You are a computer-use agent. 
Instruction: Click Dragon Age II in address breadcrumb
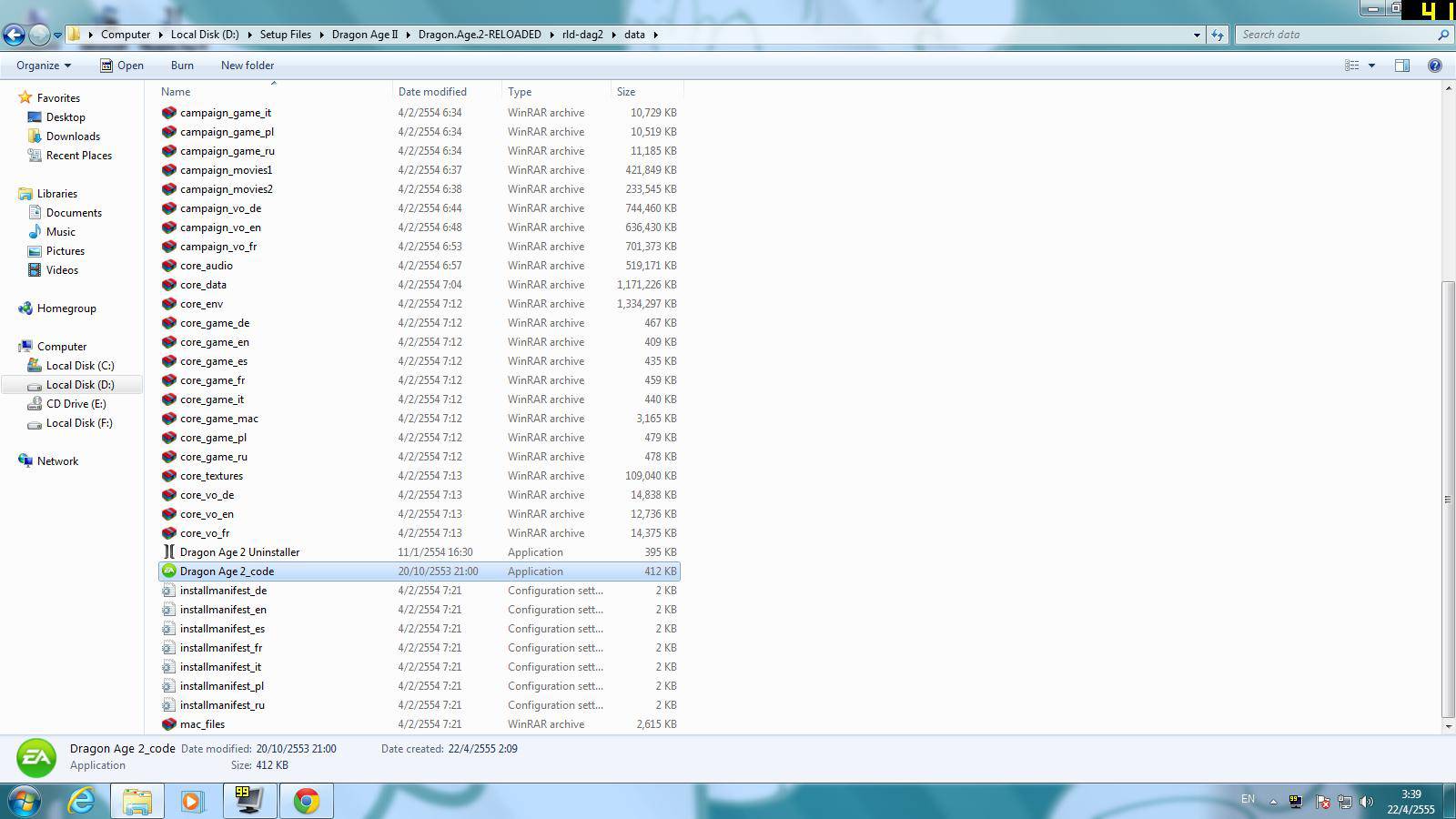tap(365, 35)
